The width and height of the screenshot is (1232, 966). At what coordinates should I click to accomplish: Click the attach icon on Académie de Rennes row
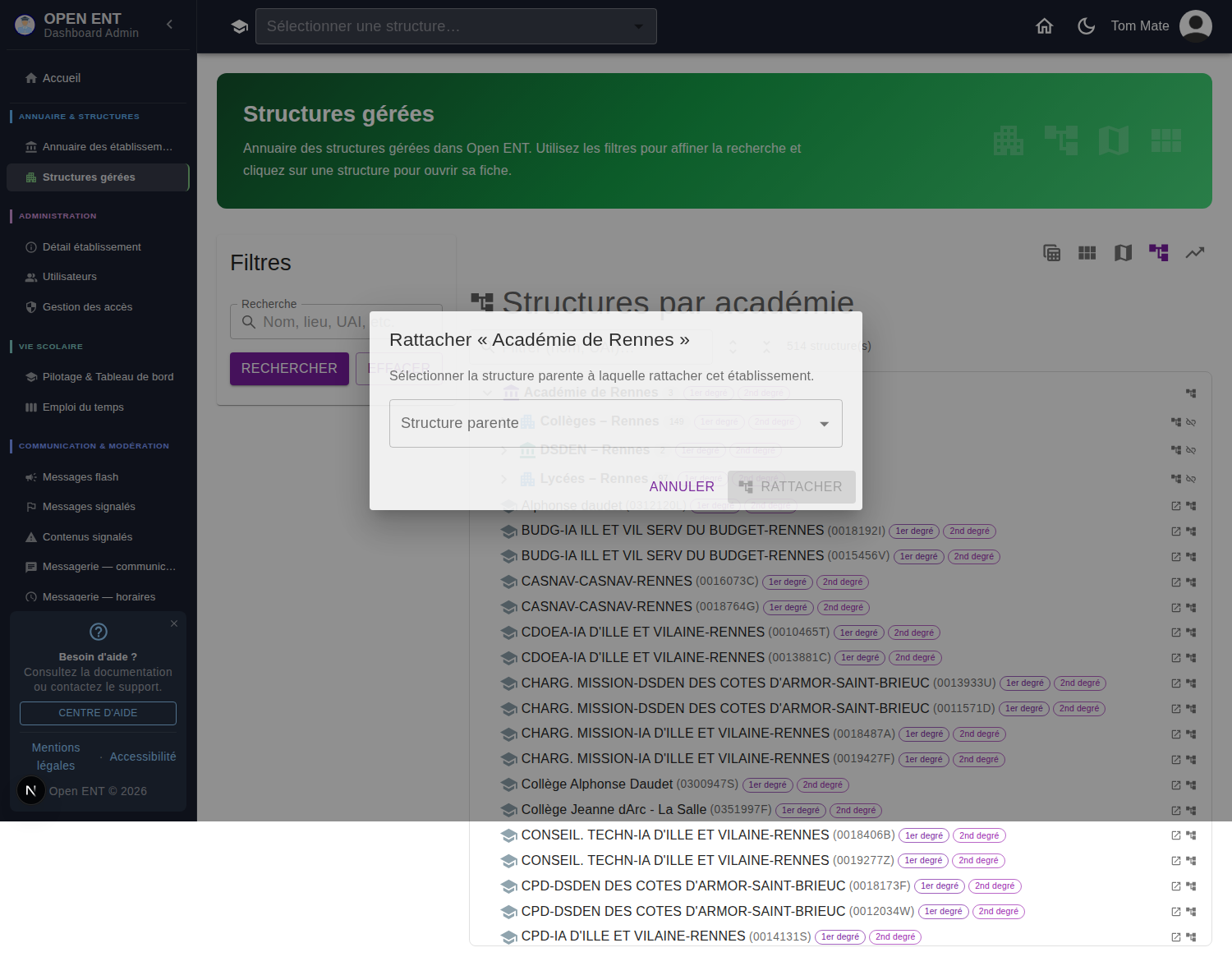click(1191, 393)
